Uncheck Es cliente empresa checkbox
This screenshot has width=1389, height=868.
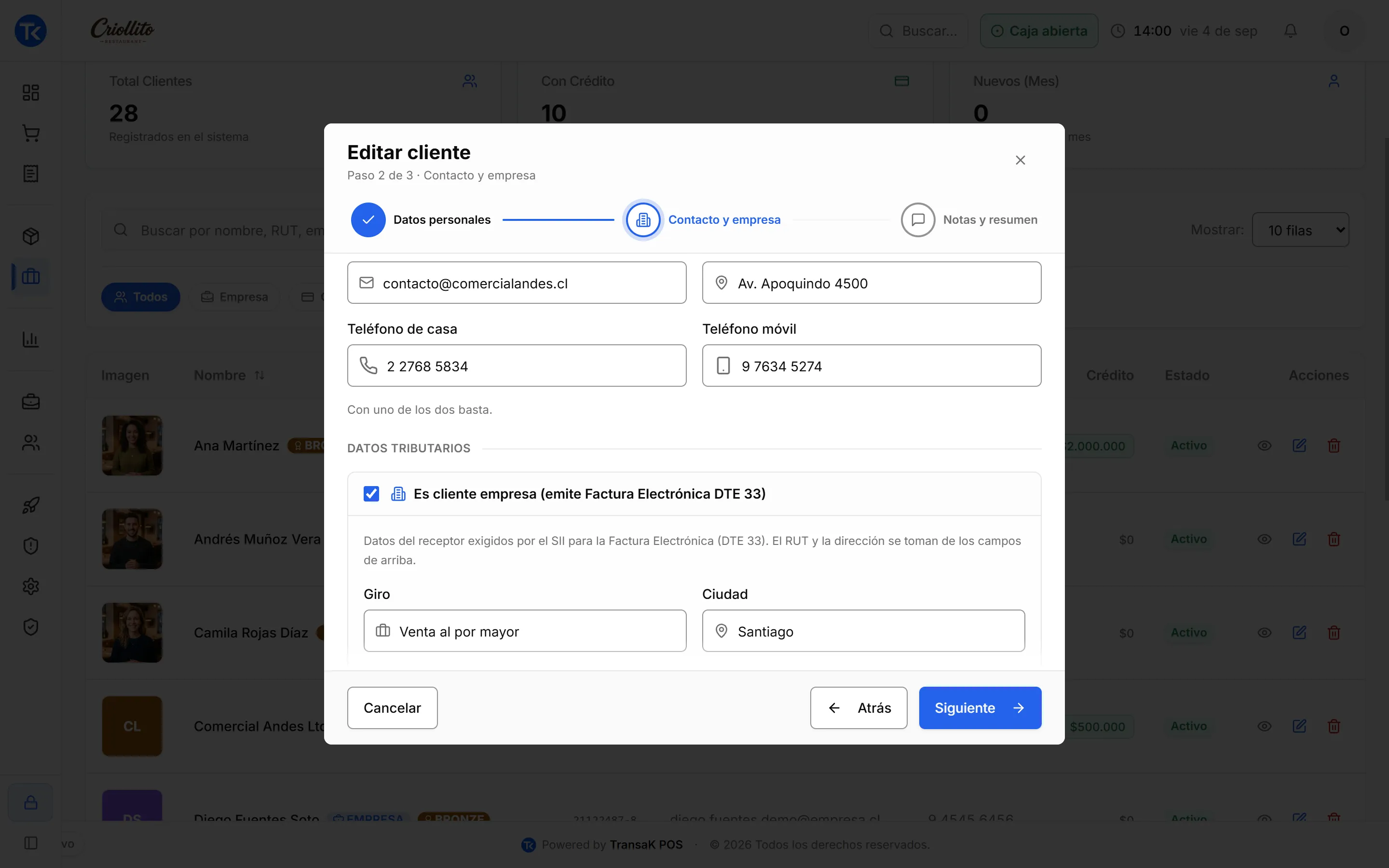371,494
